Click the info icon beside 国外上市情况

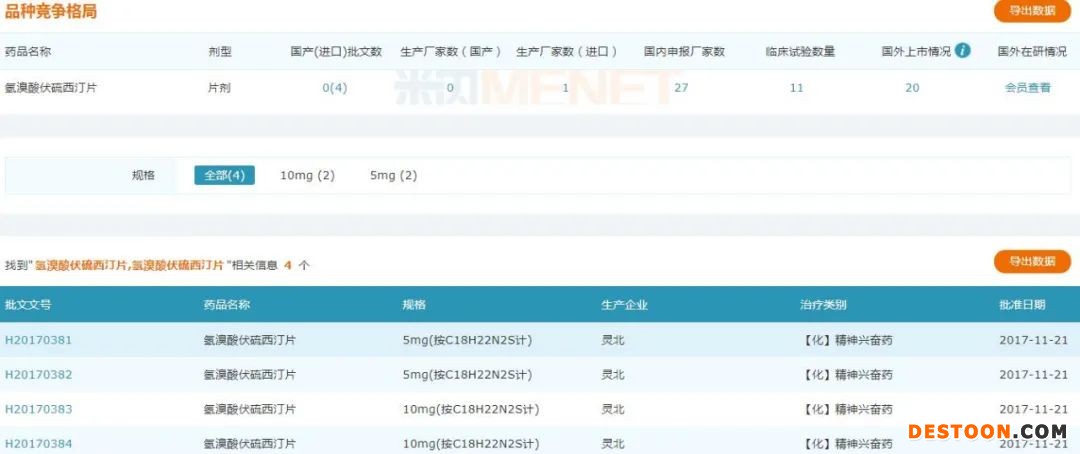[963, 50]
